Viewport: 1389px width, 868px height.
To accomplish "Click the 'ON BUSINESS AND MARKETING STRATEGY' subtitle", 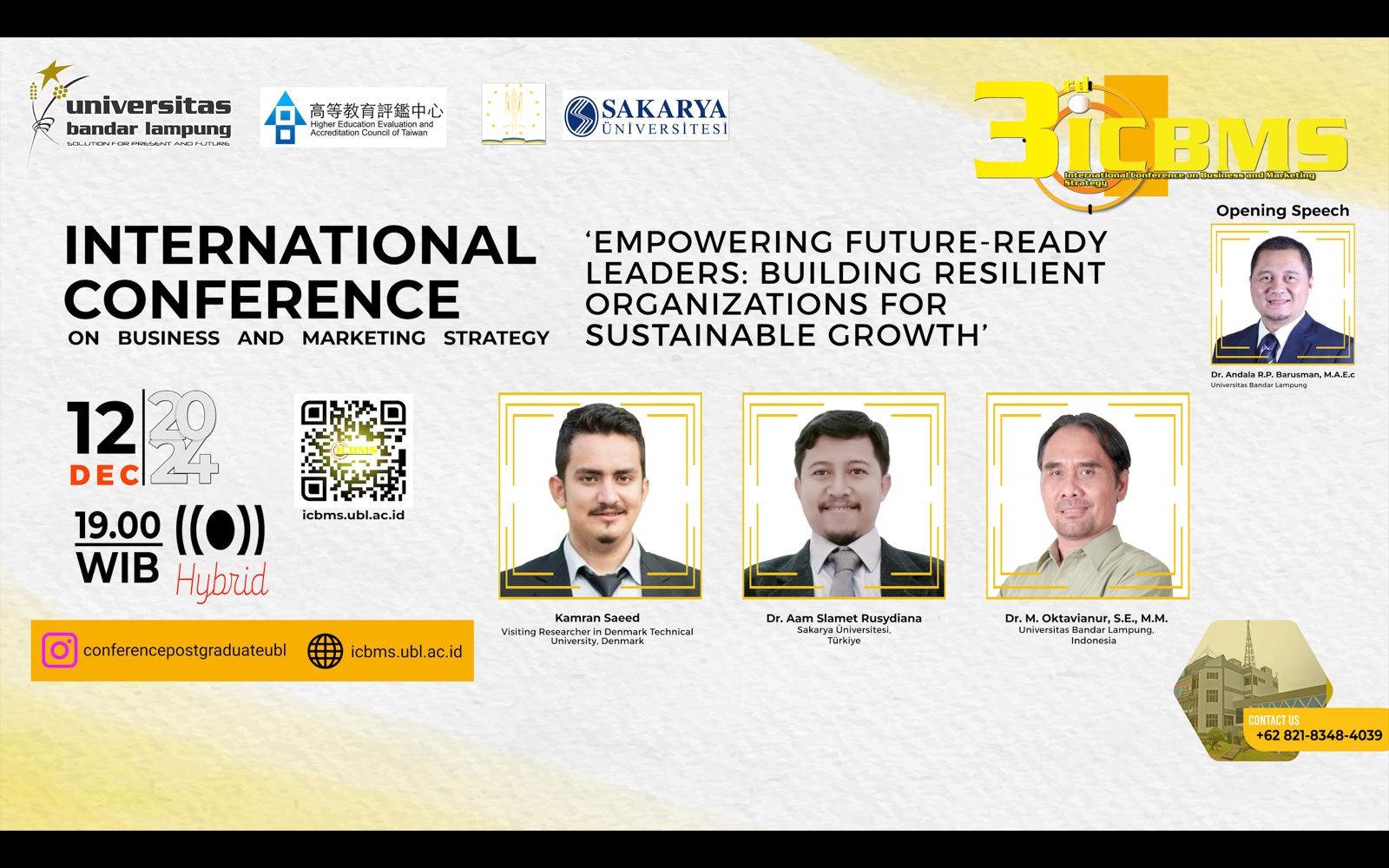I will point(308,339).
